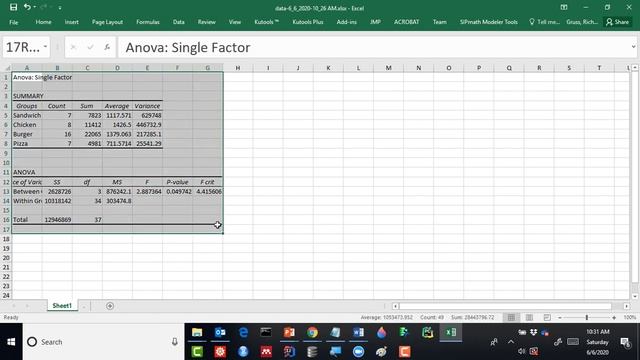This screenshot has width=640, height=360.
Task: Select the Sheet1 tab
Action: pyautogui.click(x=62, y=305)
